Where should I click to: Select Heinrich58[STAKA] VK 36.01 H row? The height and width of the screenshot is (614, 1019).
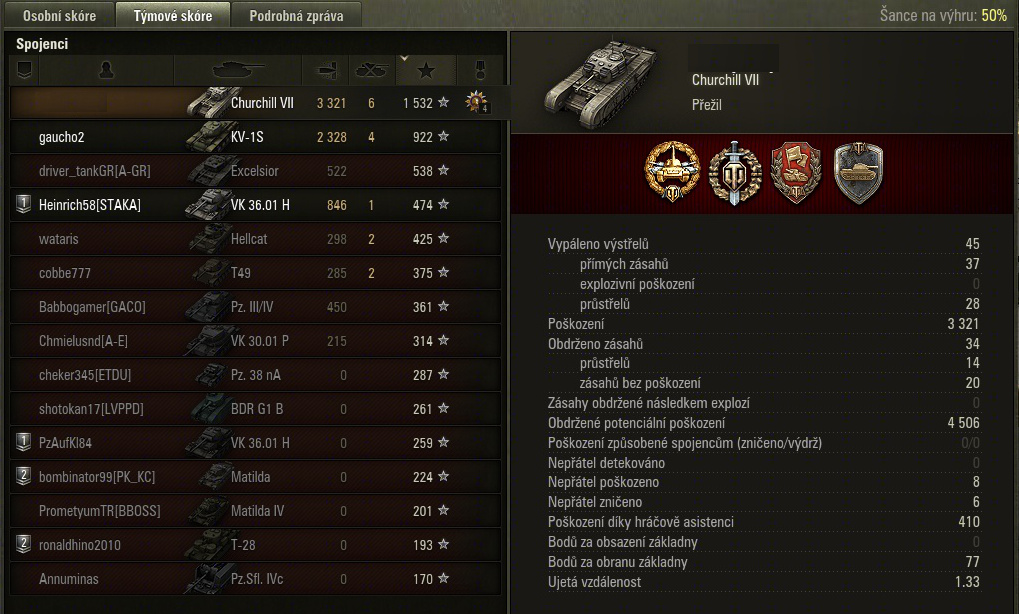255,205
